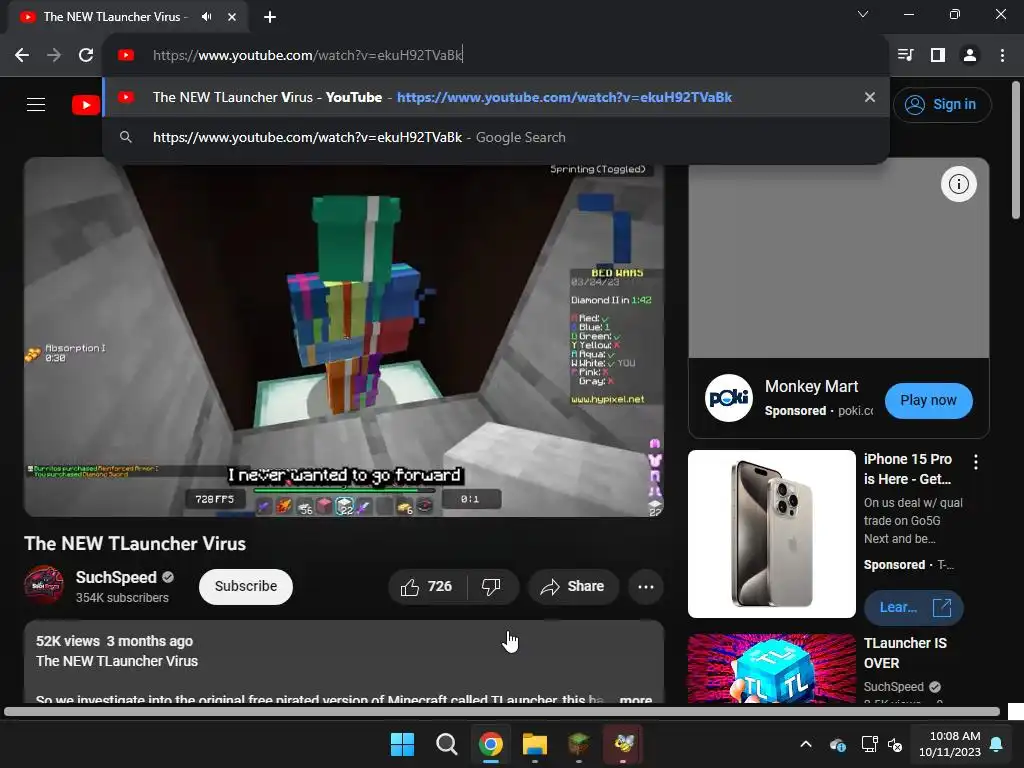
Task: Open the media control queue icon
Action: click(x=905, y=55)
